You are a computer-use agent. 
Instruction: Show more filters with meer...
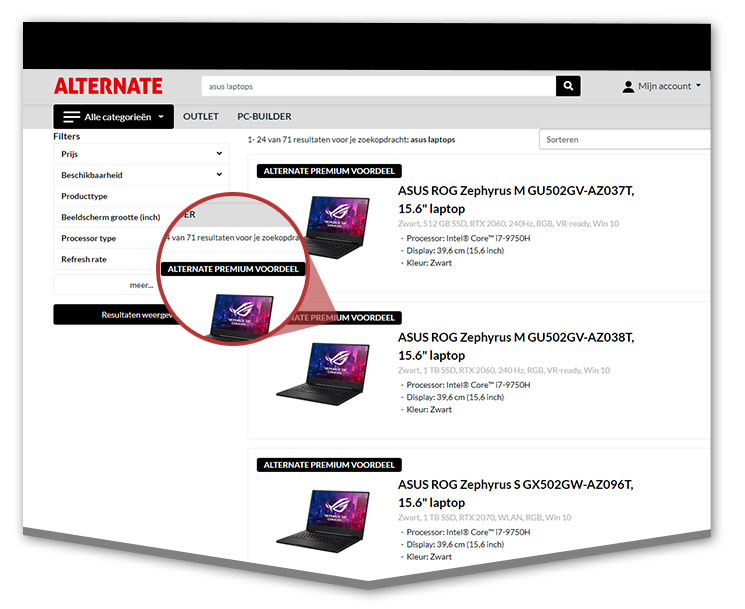pos(141,285)
